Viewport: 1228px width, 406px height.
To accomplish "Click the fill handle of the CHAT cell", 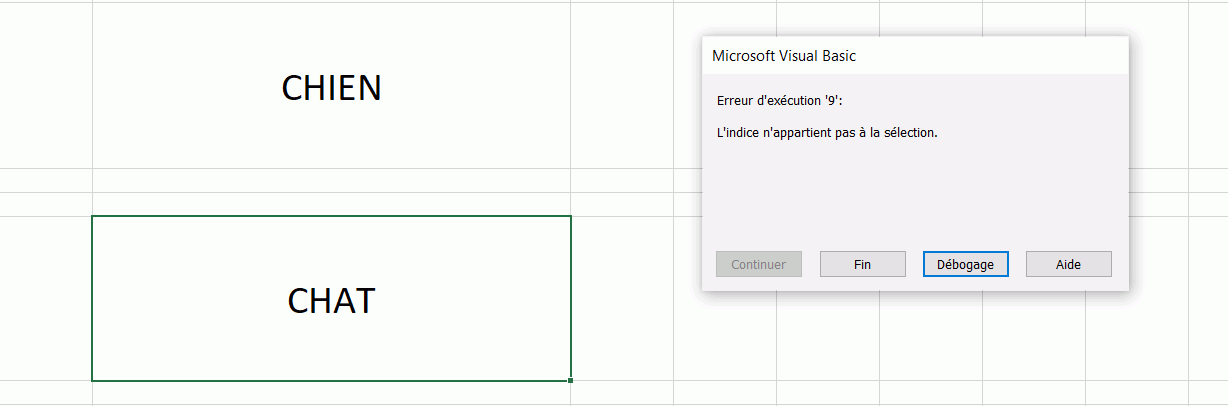I will pos(571,381).
